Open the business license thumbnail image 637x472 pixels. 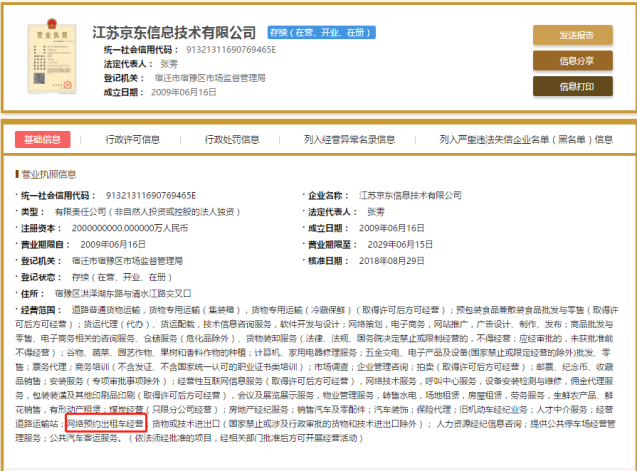pyautogui.click(x=52, y=56)
